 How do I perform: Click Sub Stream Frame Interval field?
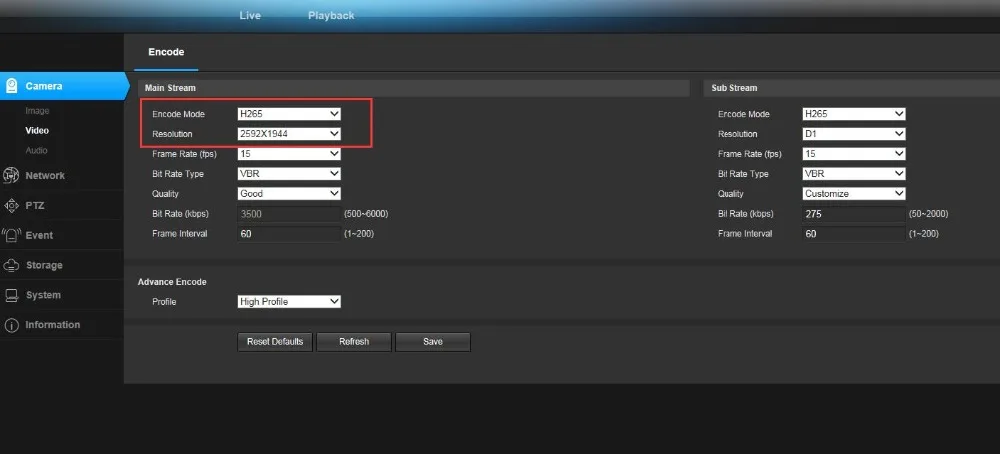click(854, 233)
